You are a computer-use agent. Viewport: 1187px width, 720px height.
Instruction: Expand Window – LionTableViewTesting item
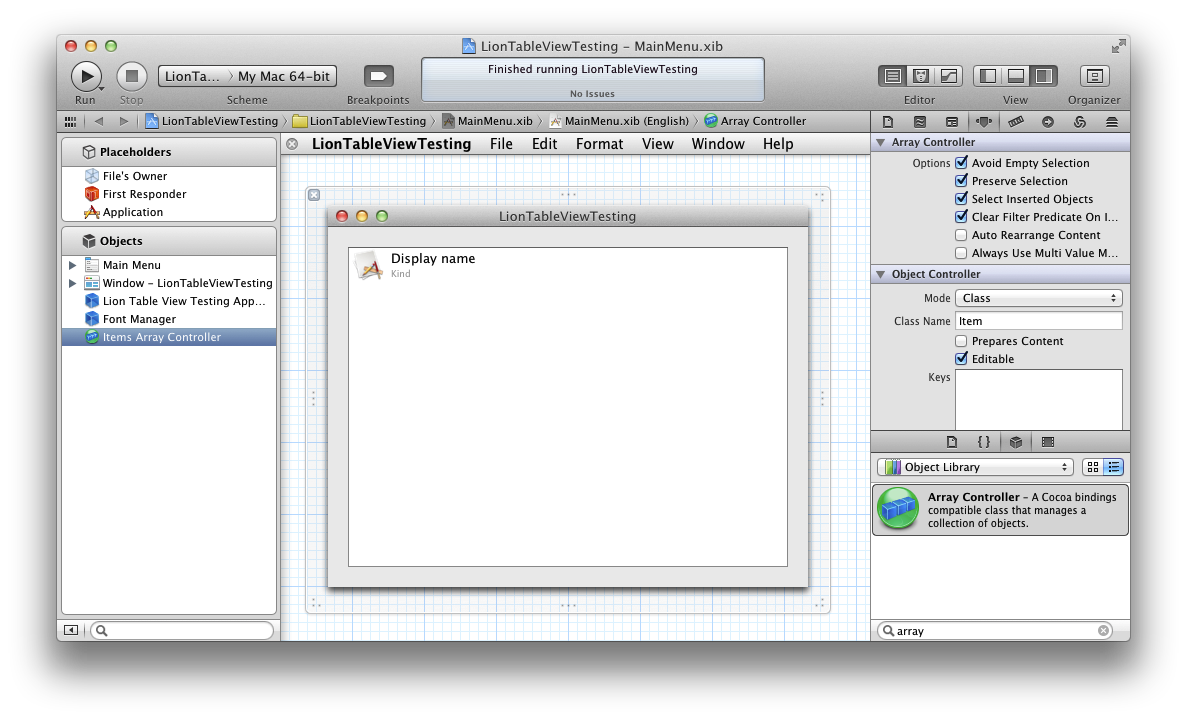(x=73, y=283)
